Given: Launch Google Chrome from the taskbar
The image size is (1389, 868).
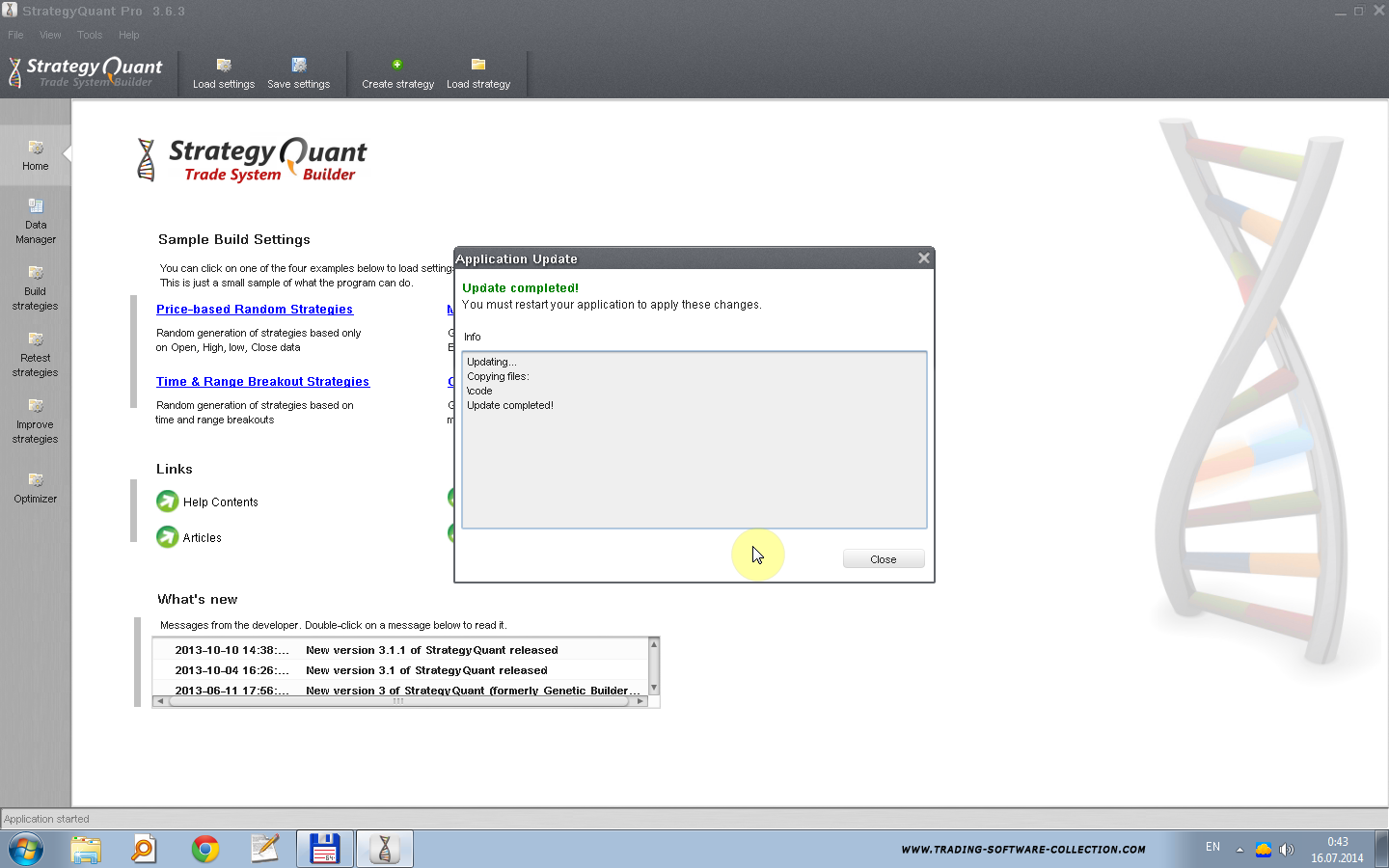Looking at the screenshot, I should pyautogui.click(x=204, y=849).
